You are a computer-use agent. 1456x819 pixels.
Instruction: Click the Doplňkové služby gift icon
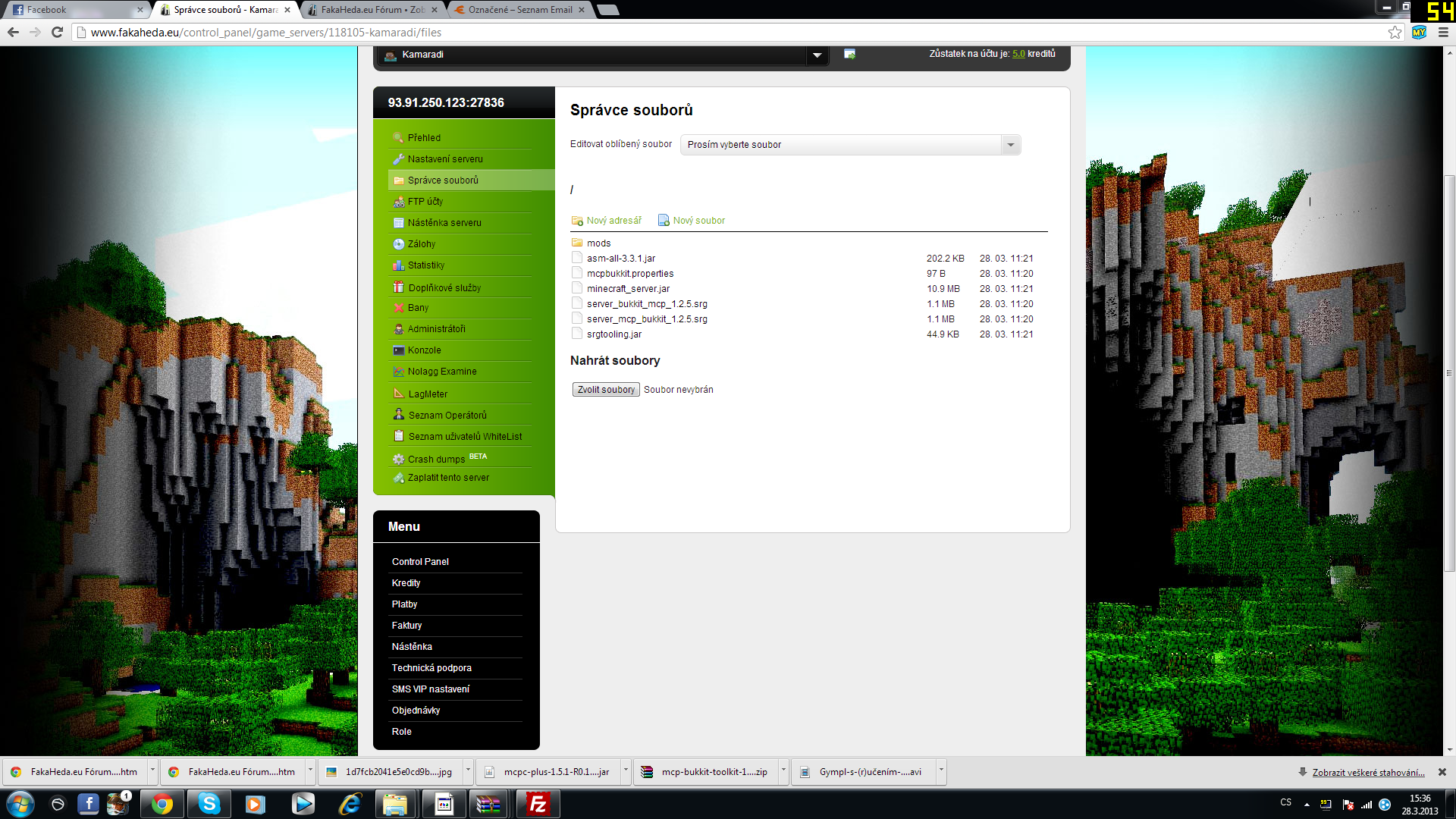[398, 287]
